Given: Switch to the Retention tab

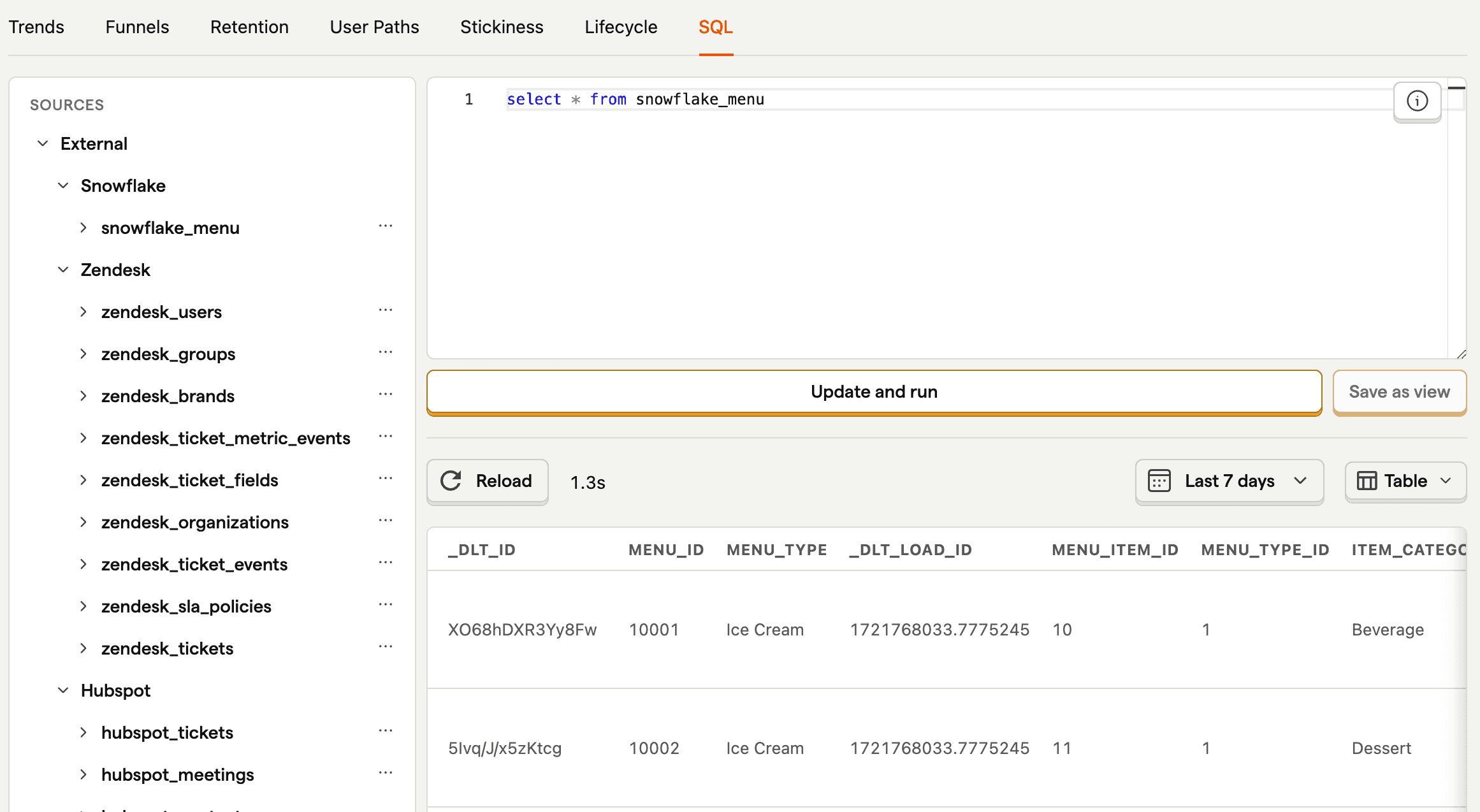Looking at the screenshot, I should tap(249, 27).
